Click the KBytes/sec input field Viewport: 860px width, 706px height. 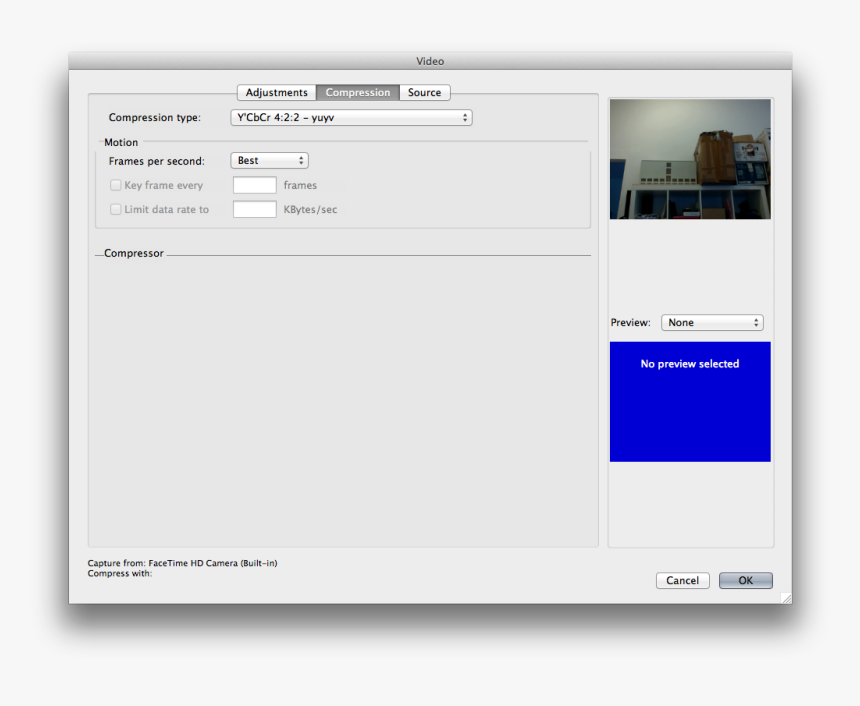(254, 209)
